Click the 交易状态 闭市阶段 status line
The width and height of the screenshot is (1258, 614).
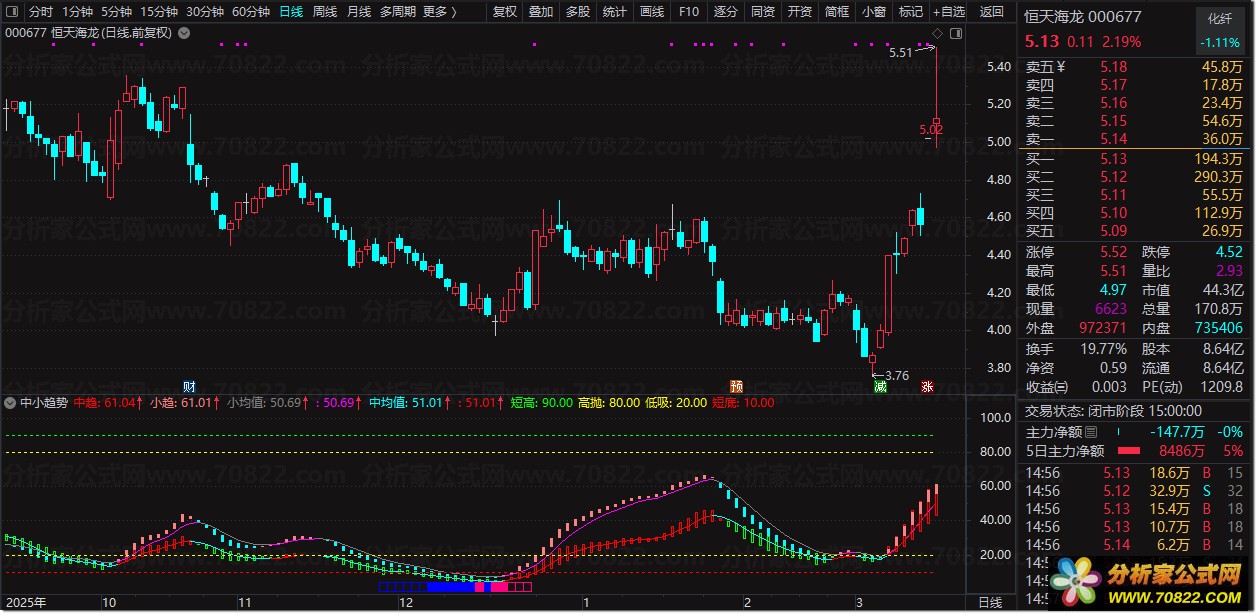tap(1114, 411)
